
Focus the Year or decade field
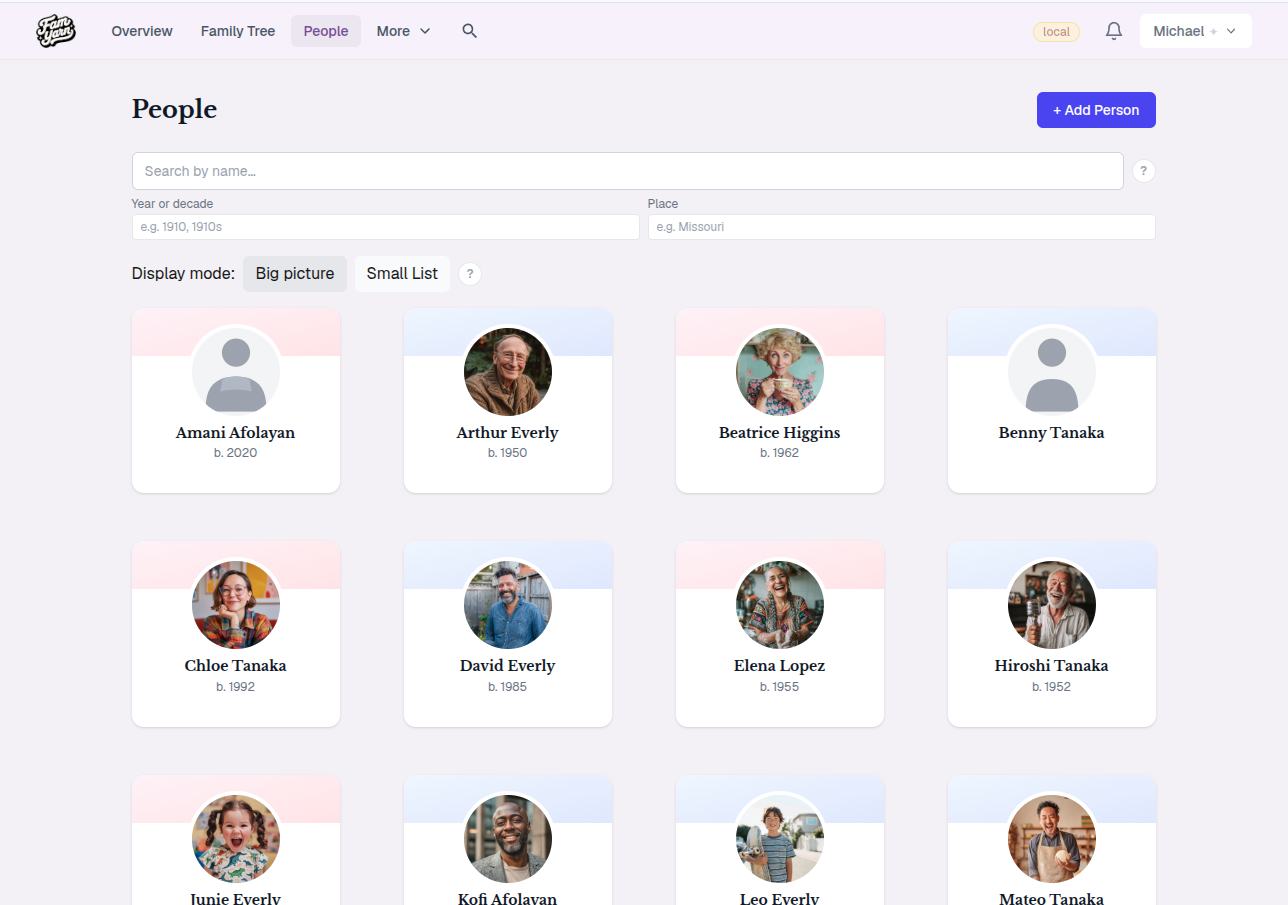tap(385, 227)
